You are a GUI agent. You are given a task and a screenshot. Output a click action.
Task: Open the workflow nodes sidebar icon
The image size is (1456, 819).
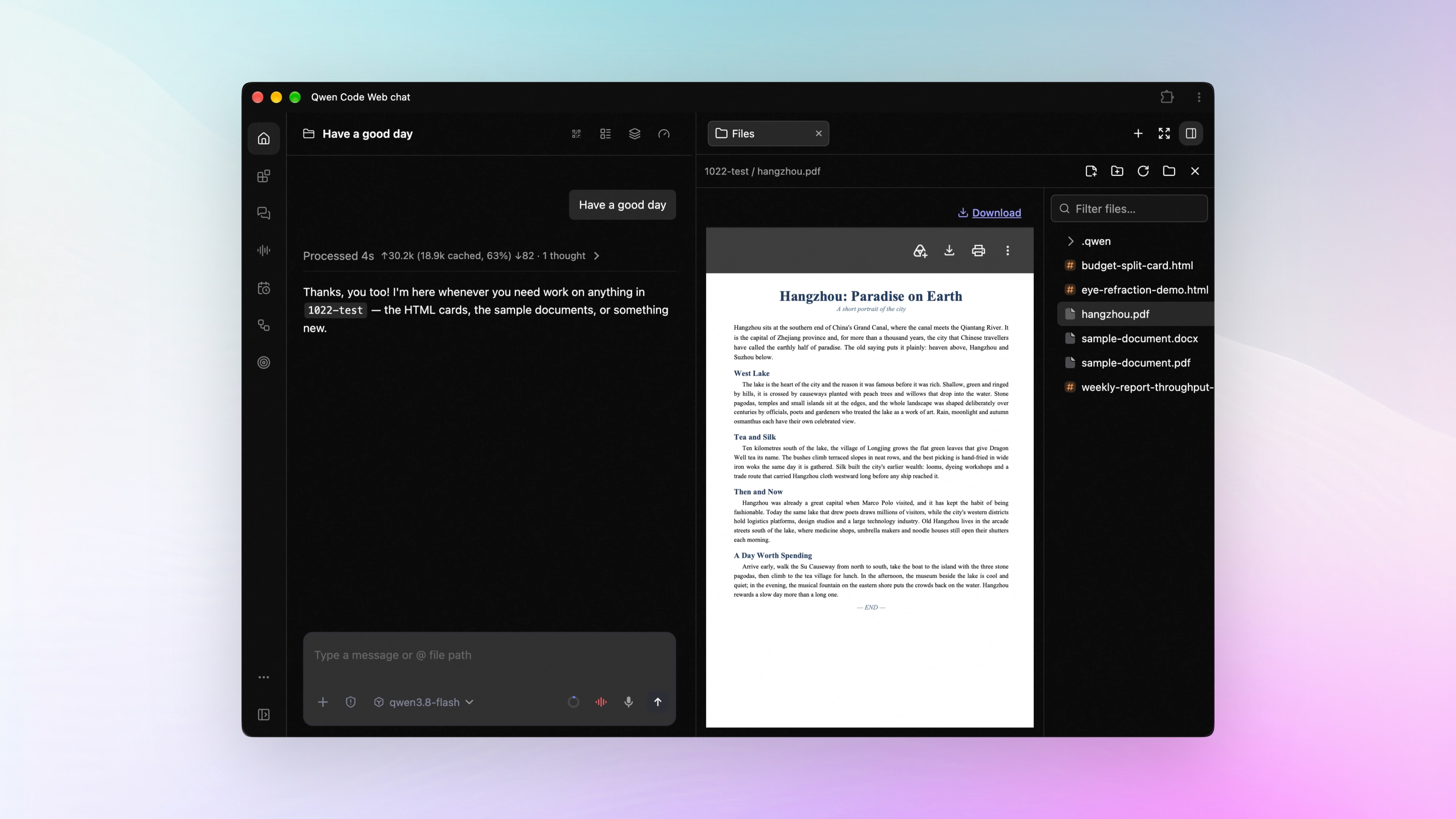[263, 325]
